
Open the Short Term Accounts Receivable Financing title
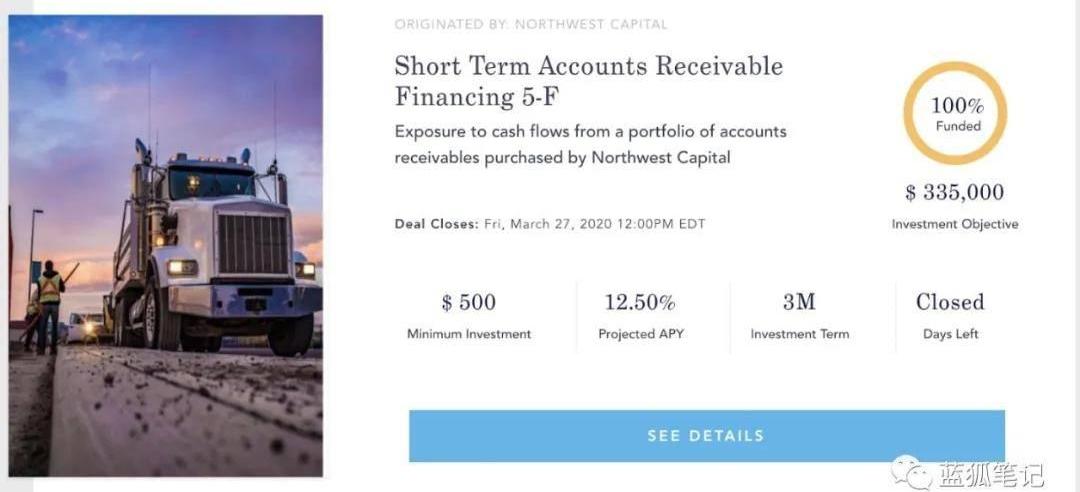tap(588, 81)
